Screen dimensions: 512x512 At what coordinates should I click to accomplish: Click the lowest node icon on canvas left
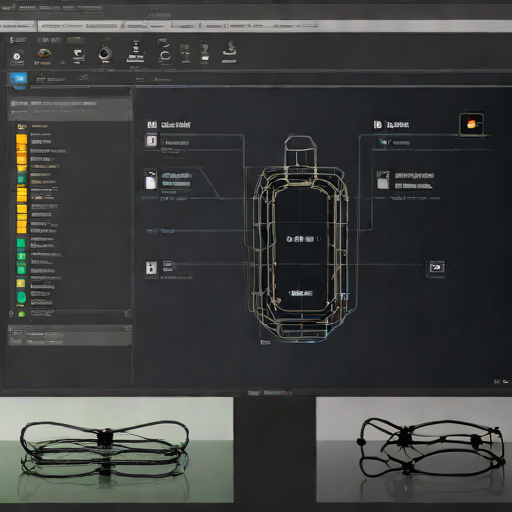(x=151, y=268)
